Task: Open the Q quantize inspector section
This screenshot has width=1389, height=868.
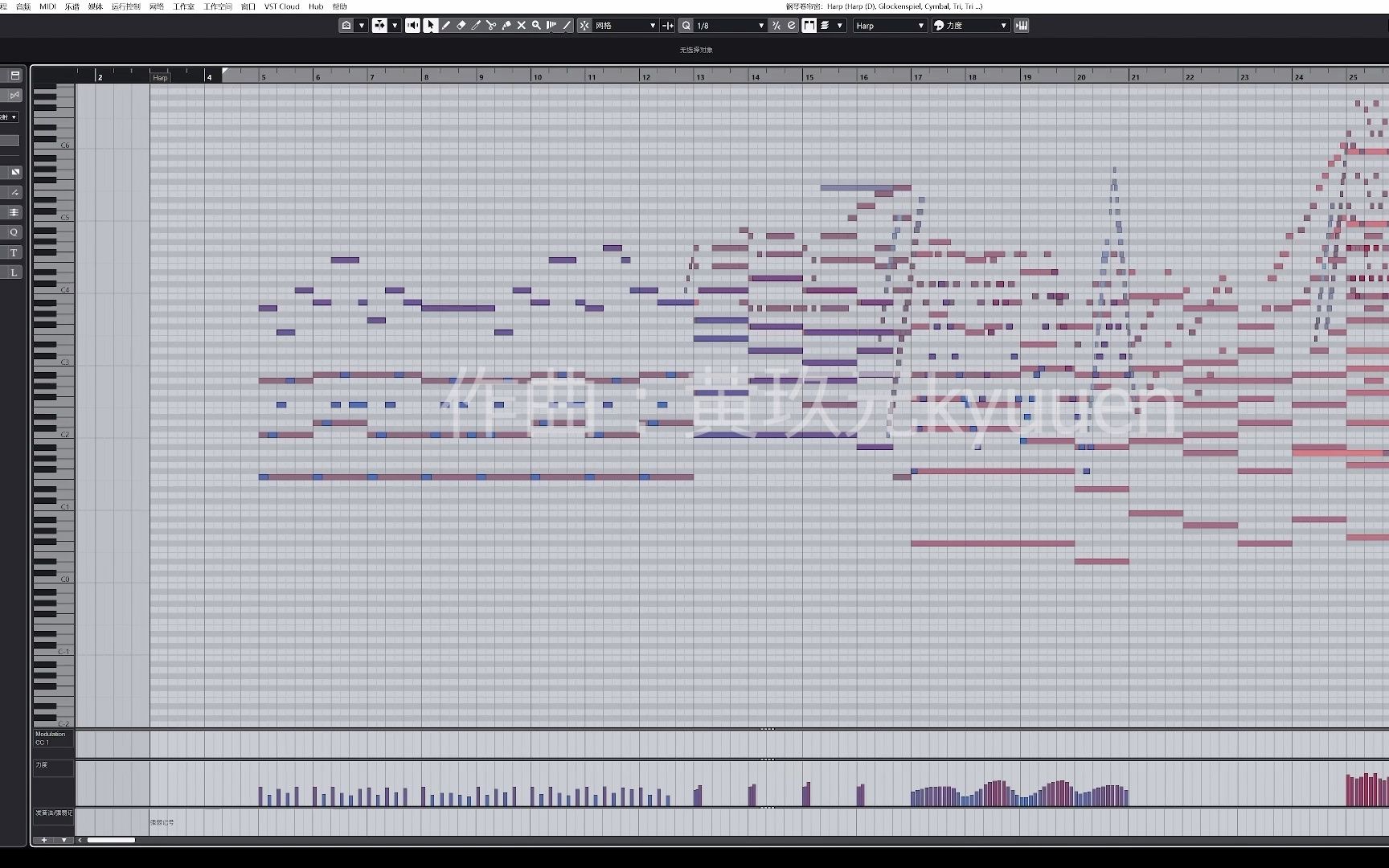Action: point(14,232)
